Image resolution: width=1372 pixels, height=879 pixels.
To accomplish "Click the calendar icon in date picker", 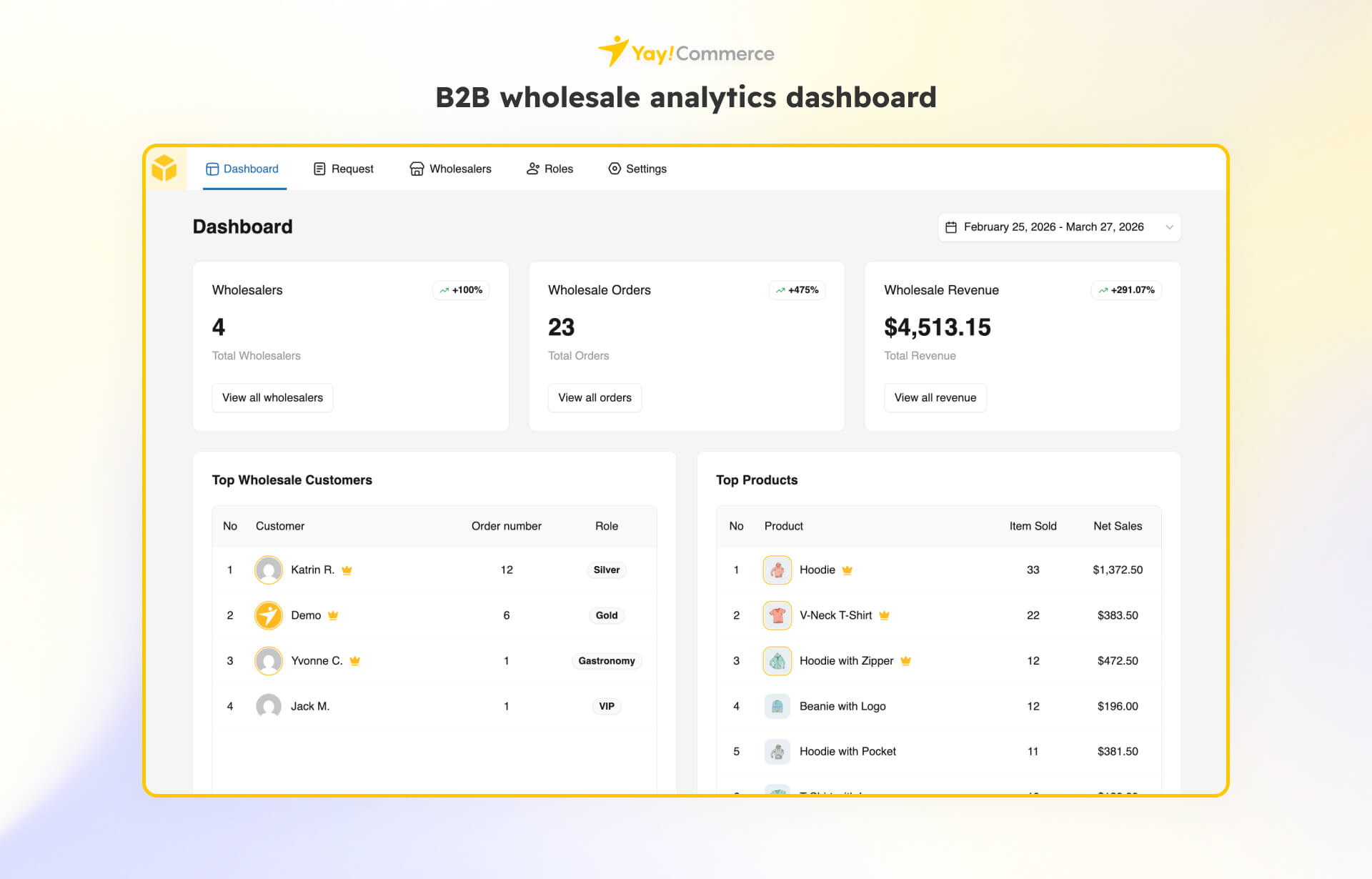I will point(950,227).
